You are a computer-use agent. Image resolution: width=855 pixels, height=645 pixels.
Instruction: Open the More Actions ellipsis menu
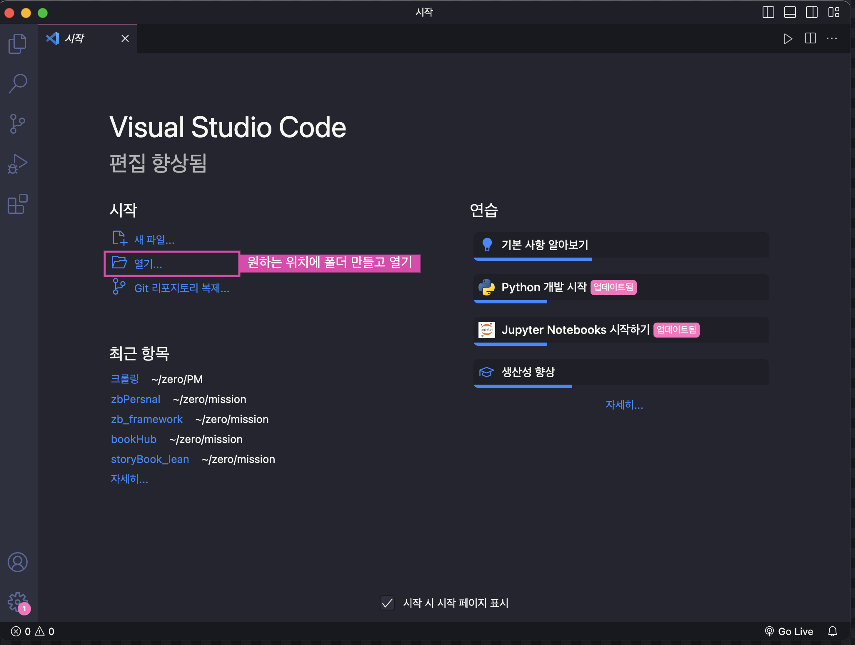tap(832, 38)
